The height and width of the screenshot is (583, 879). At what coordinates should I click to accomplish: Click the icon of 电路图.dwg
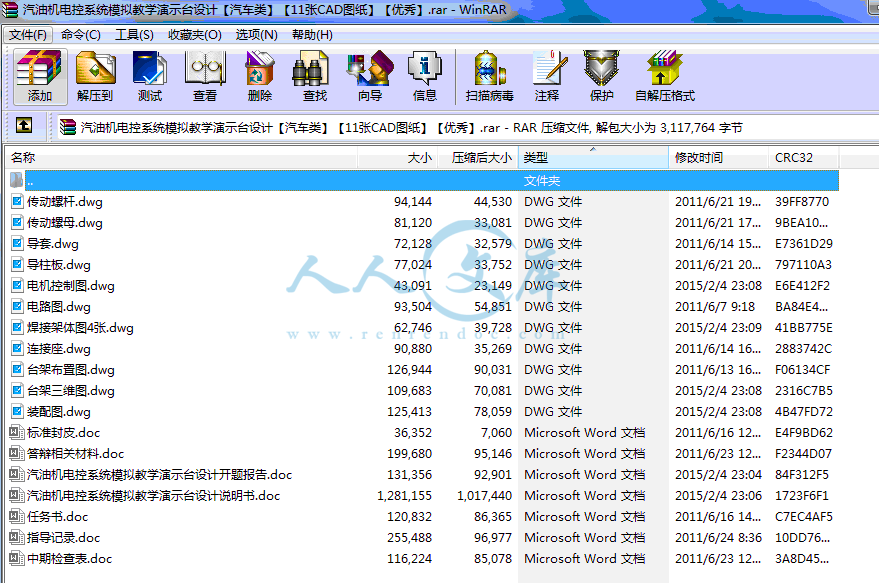[x=17, y=306]
